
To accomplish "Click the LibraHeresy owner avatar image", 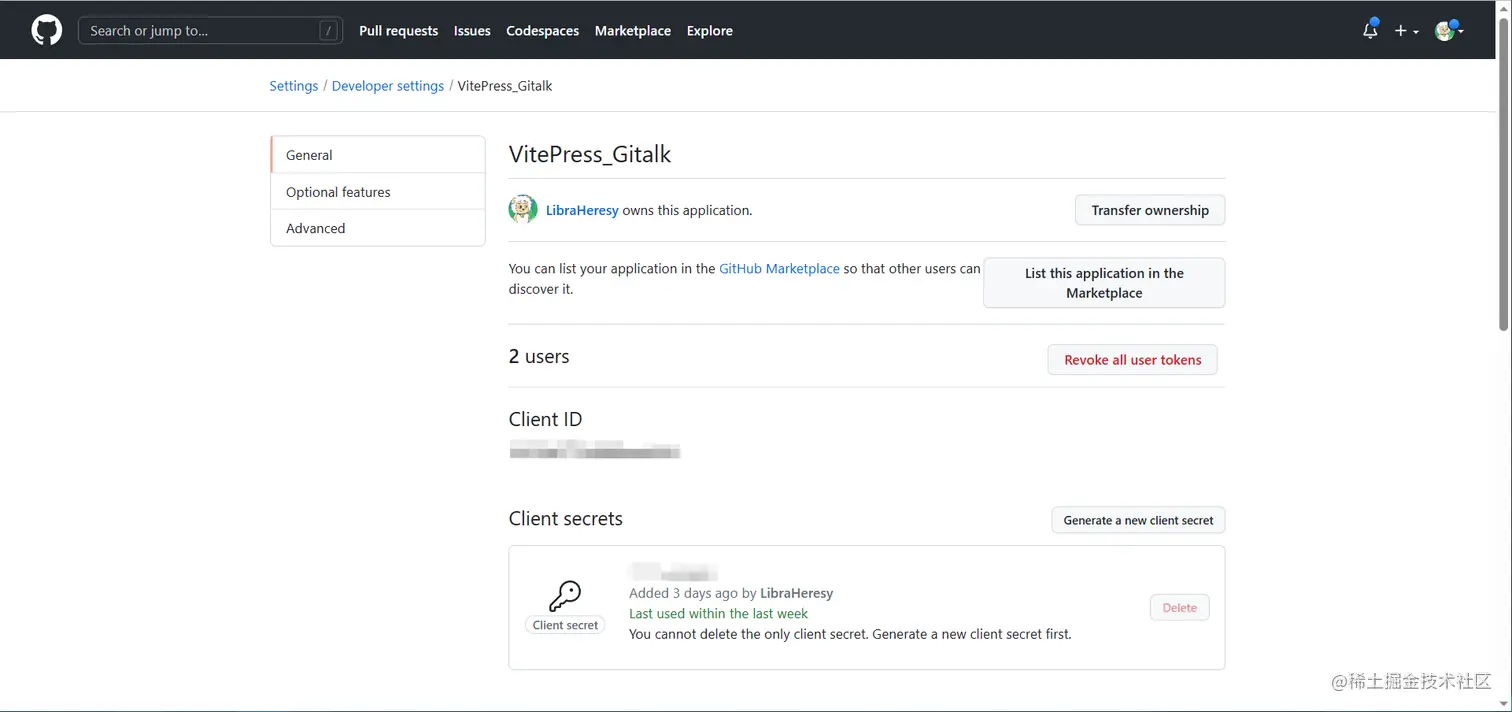I will coord(523,210).
